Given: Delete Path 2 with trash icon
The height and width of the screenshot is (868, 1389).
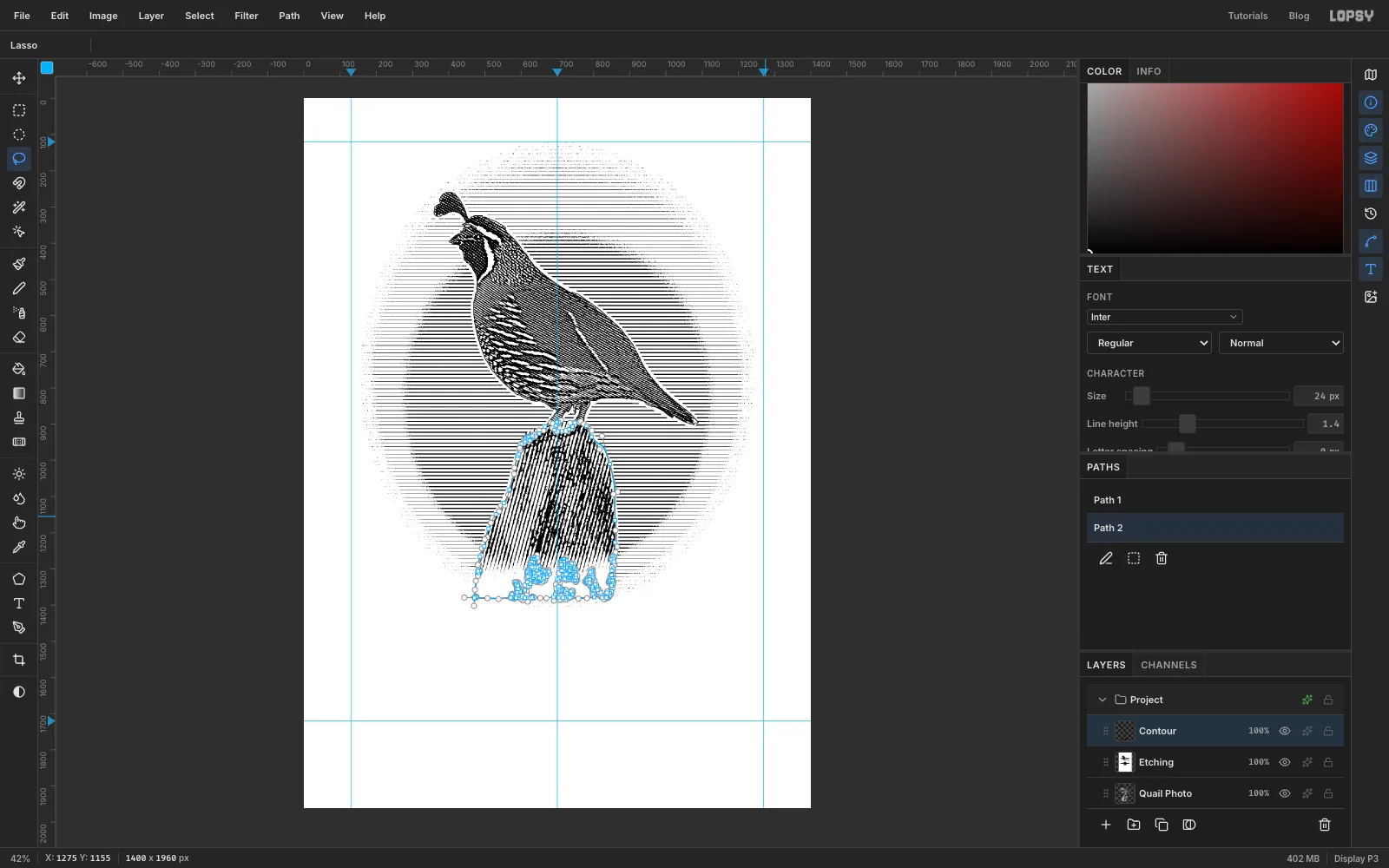Looking at the screenshot, I should [x=1162, y=558].
